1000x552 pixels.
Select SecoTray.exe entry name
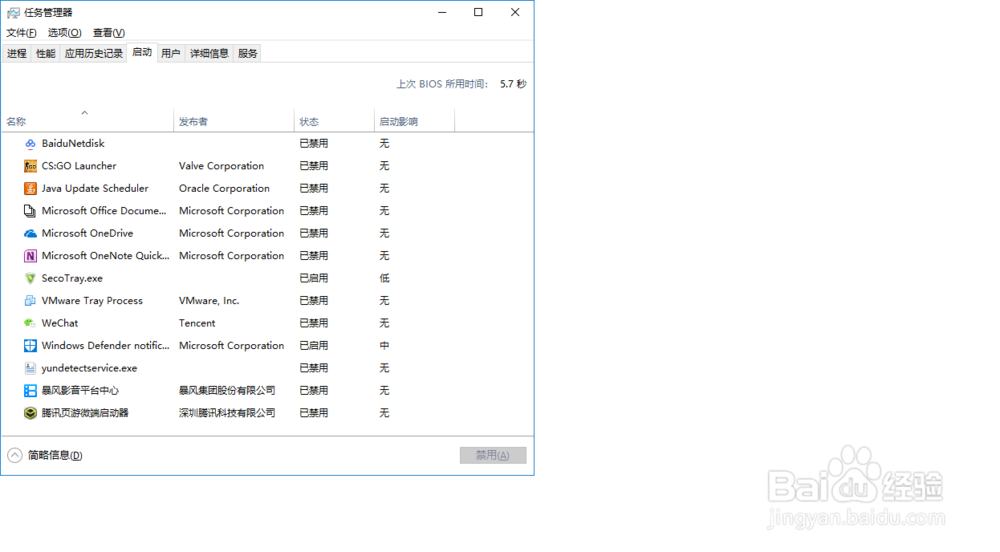point(72,279)
